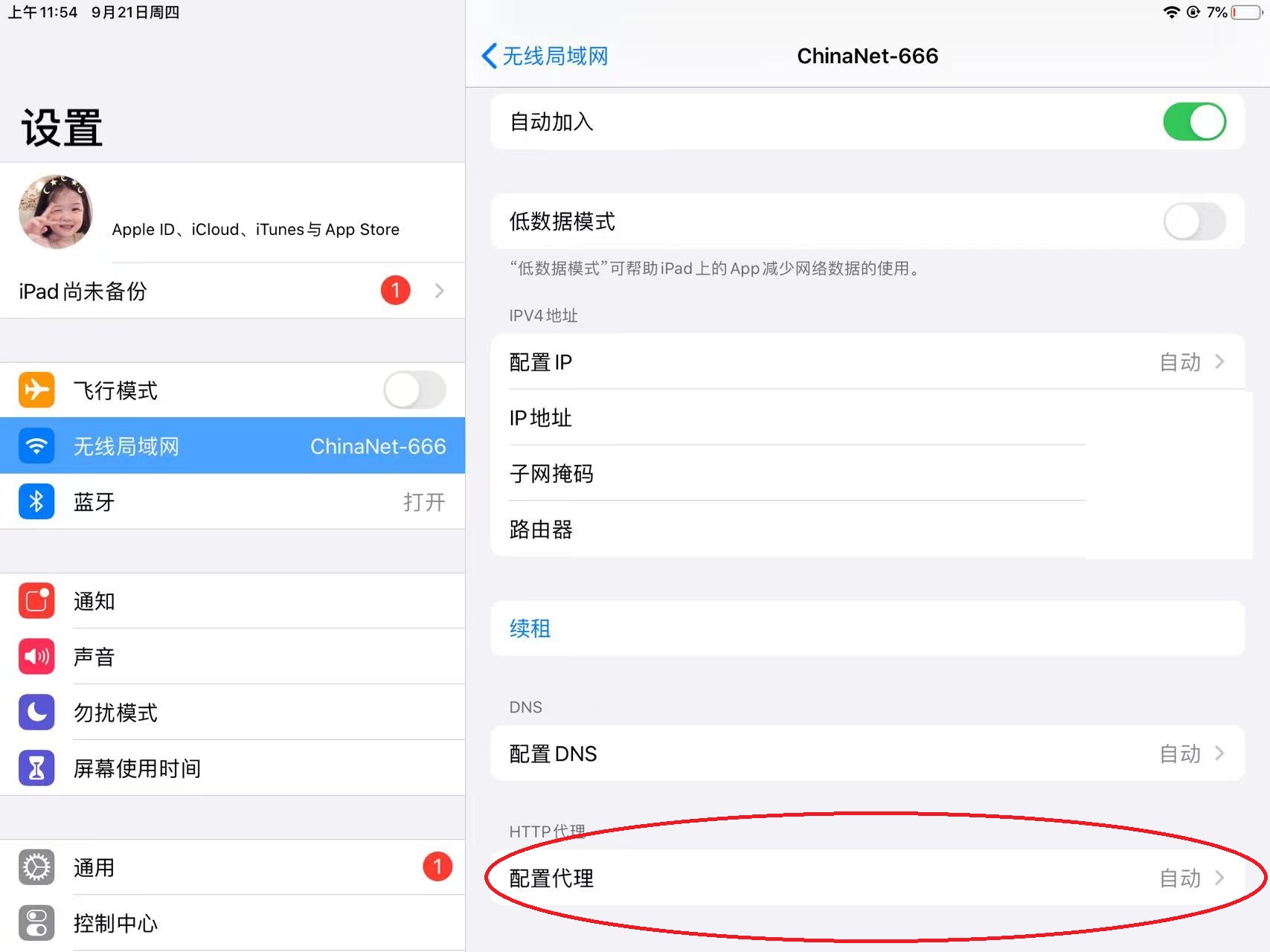Viewport: 1270px width, 952px height.
Task: Tap the rotation lock icon in status bar
Action: pyautogui.click(x=1193, y=12)
